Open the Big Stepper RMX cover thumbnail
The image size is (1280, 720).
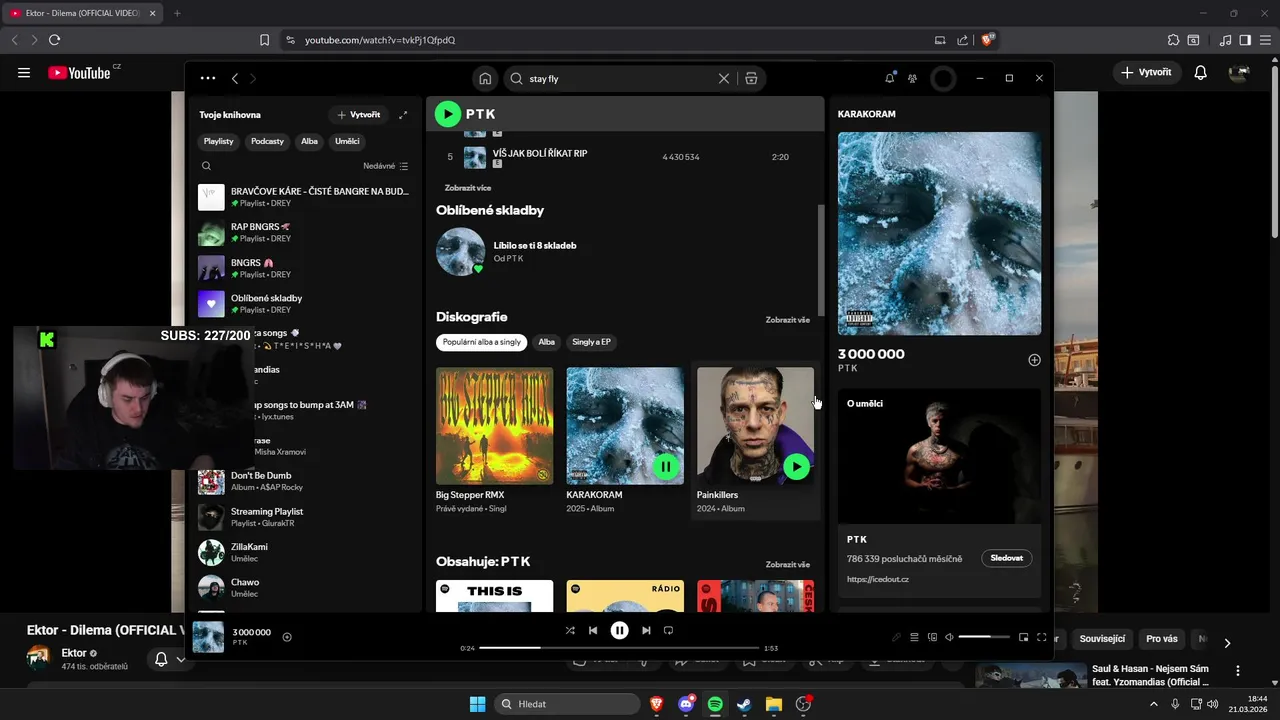coord(494,426)
